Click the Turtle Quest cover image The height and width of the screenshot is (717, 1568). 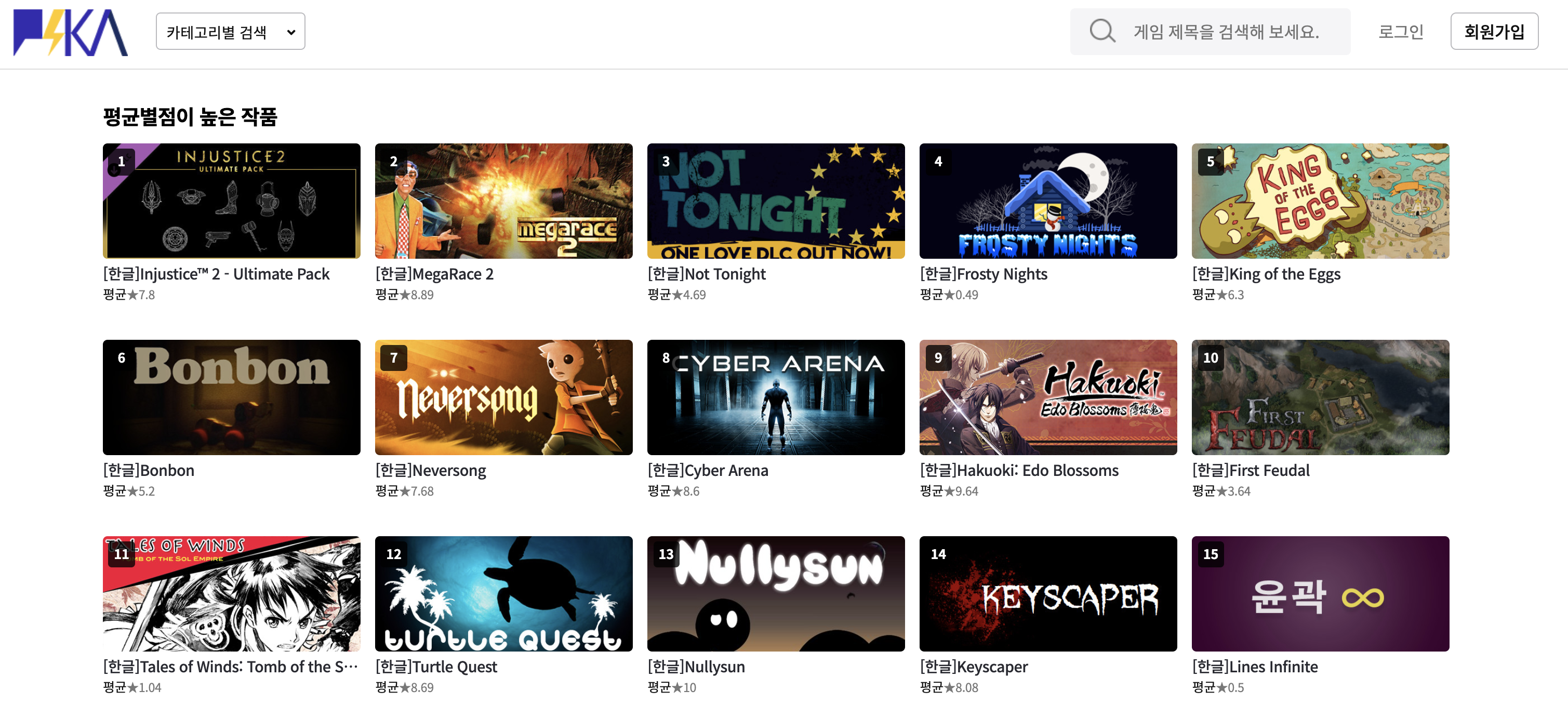tap(503, 593)
